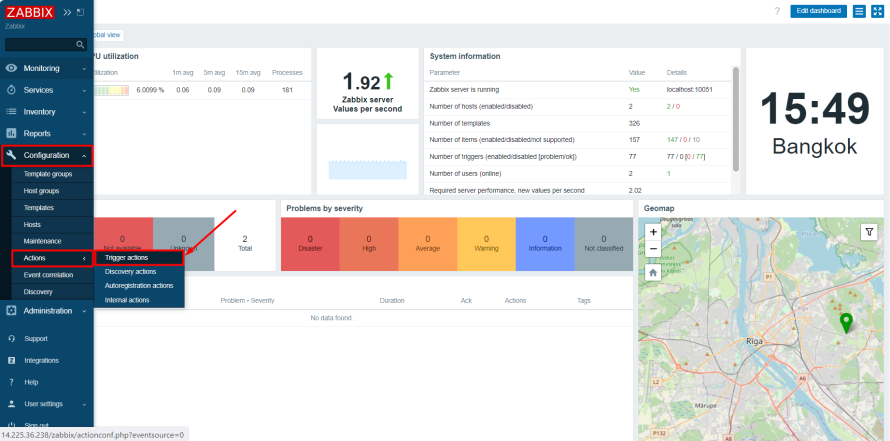
Task: Click the Integrations link
Action: click(x=41, y=360)
